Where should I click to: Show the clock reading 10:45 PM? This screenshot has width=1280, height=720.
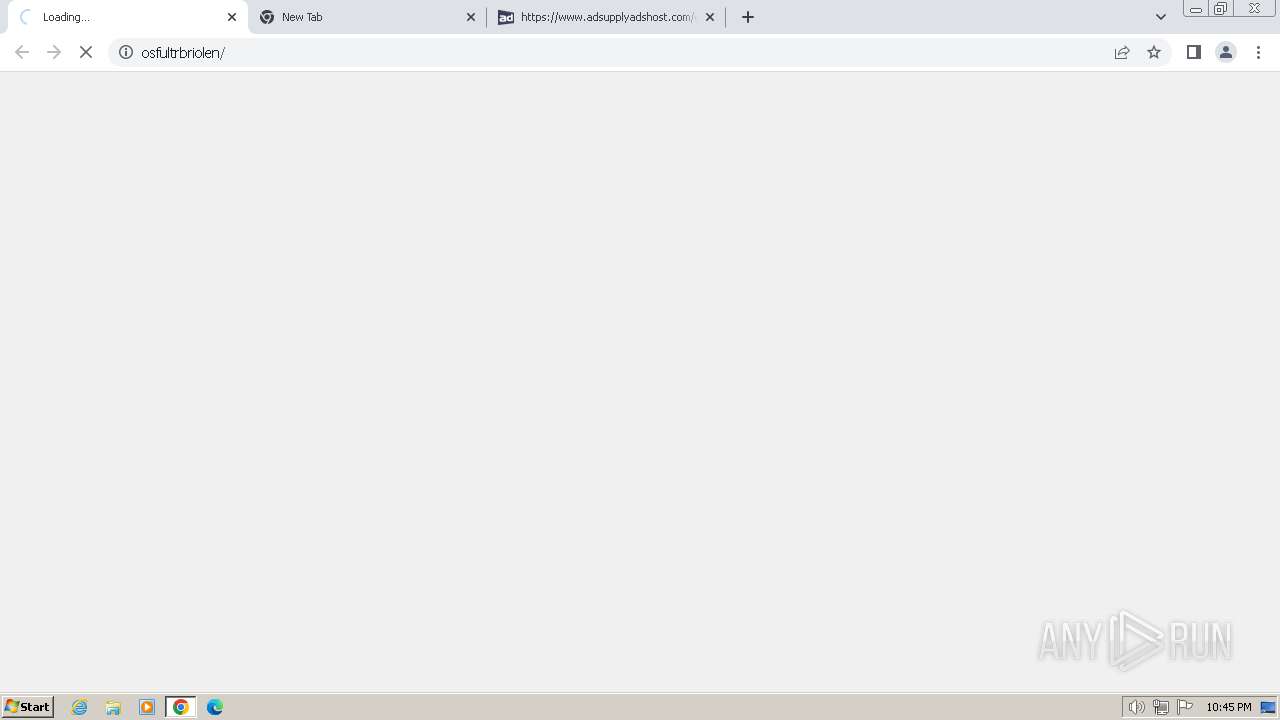[1229, 707]
